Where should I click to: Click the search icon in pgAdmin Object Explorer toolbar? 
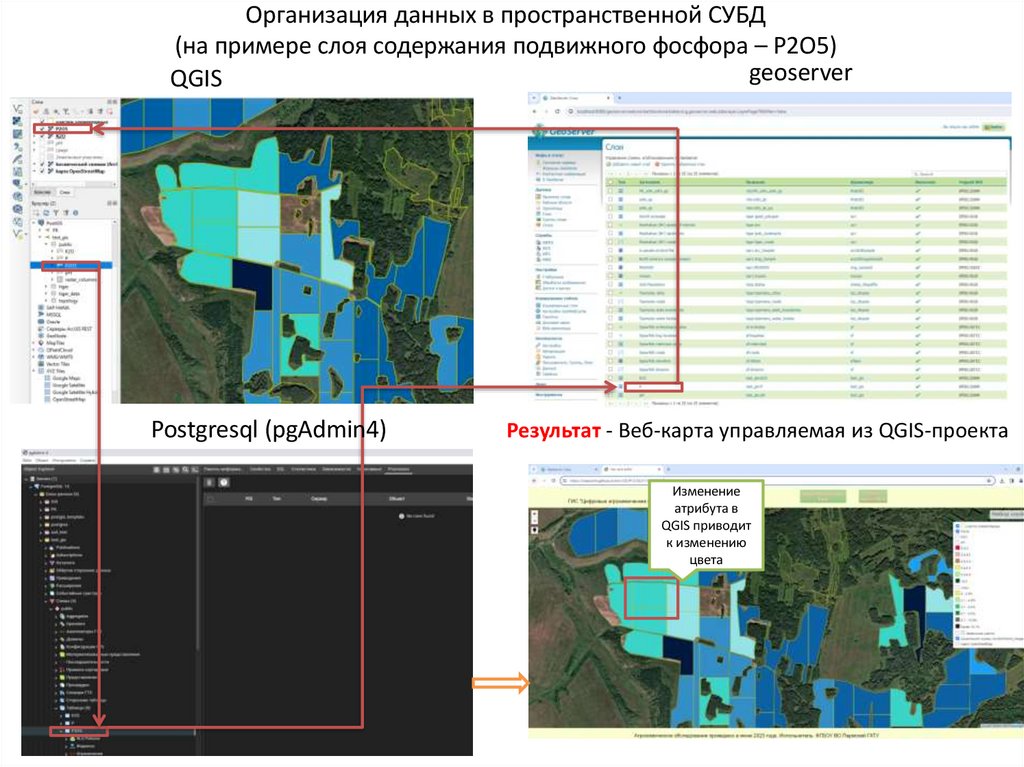click(x=185, y=469)
